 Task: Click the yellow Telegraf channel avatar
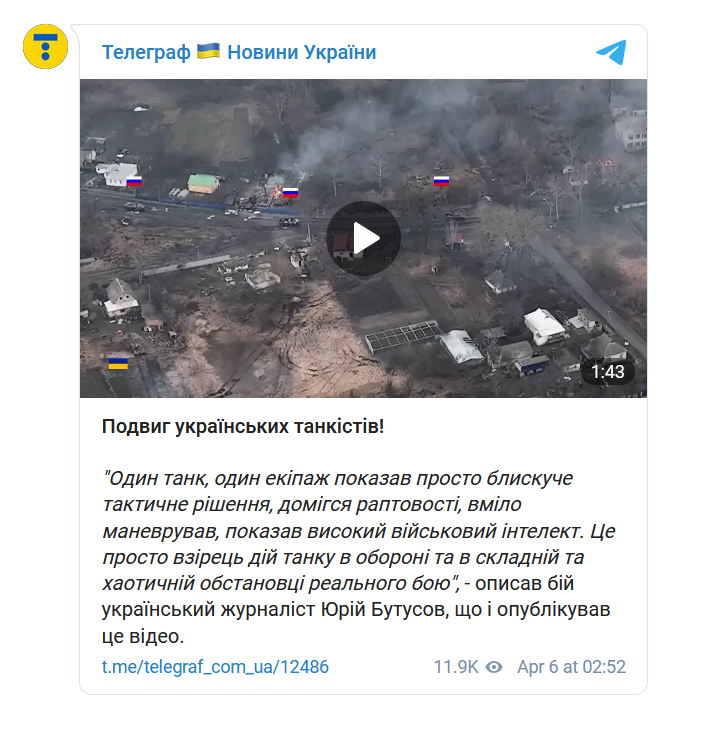click(x=45, y=47)
